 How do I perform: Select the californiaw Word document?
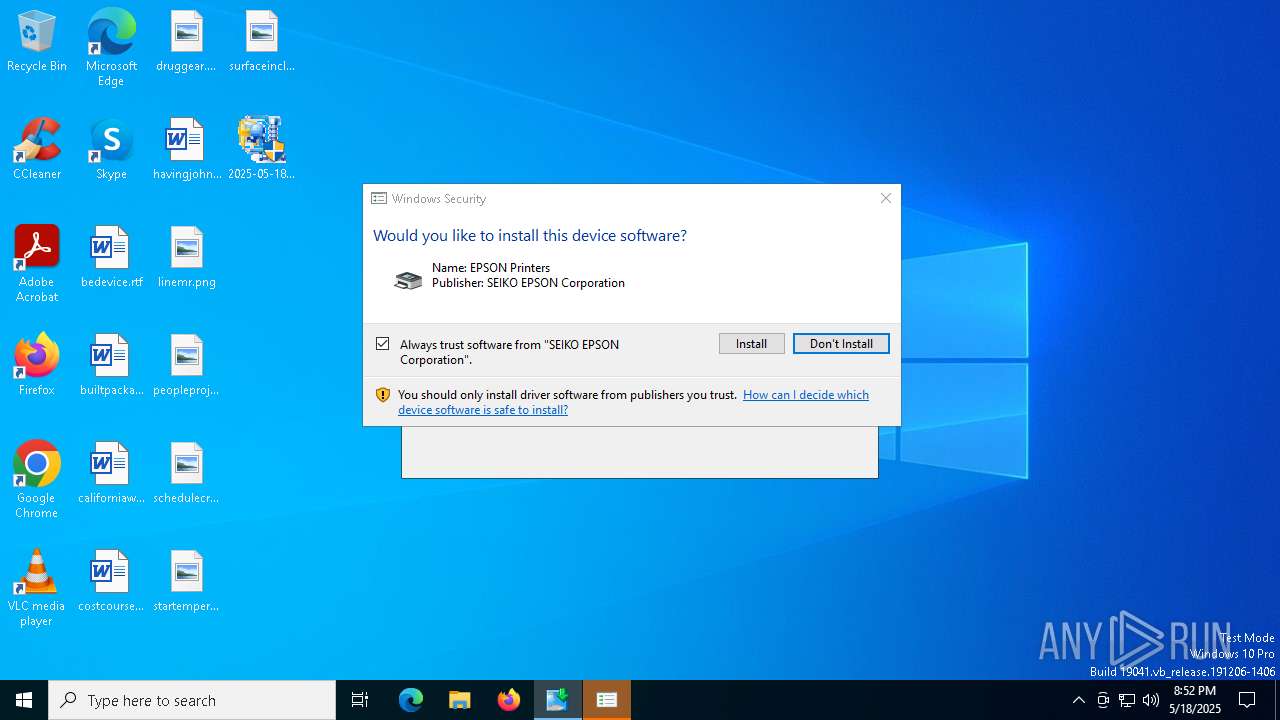tap(111, 474)
